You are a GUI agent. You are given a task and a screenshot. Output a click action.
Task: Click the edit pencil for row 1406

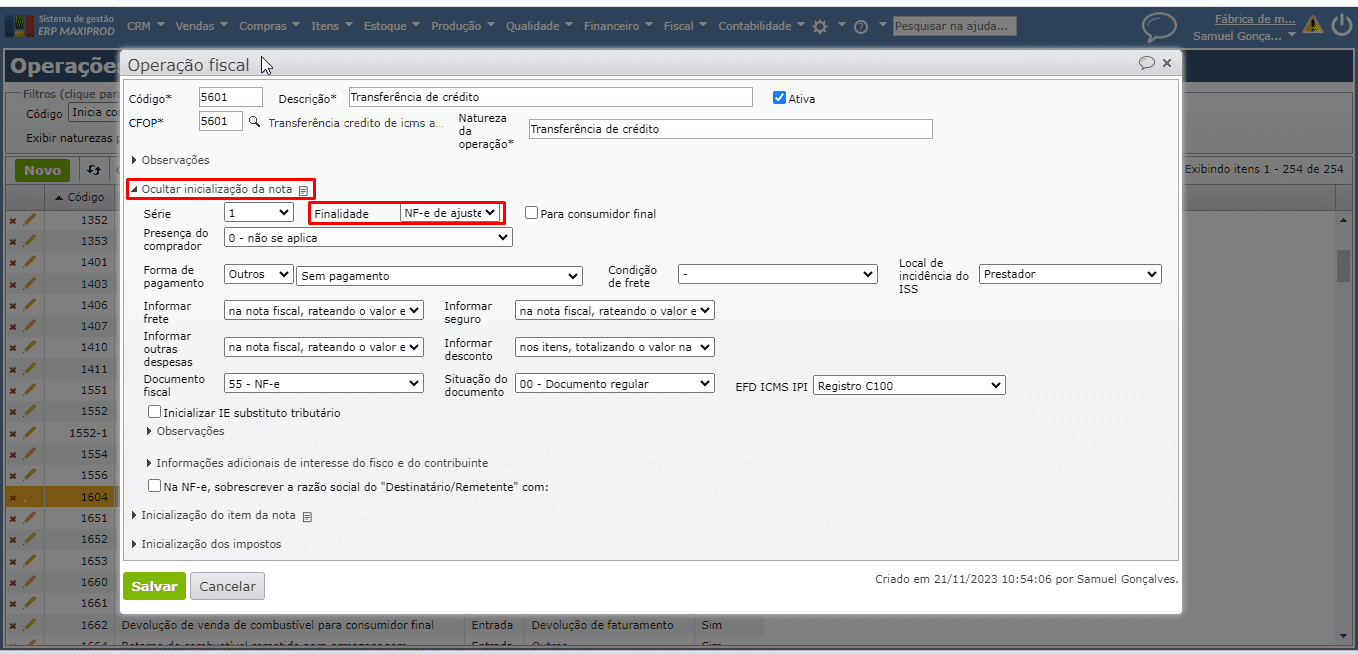(29, 305)
